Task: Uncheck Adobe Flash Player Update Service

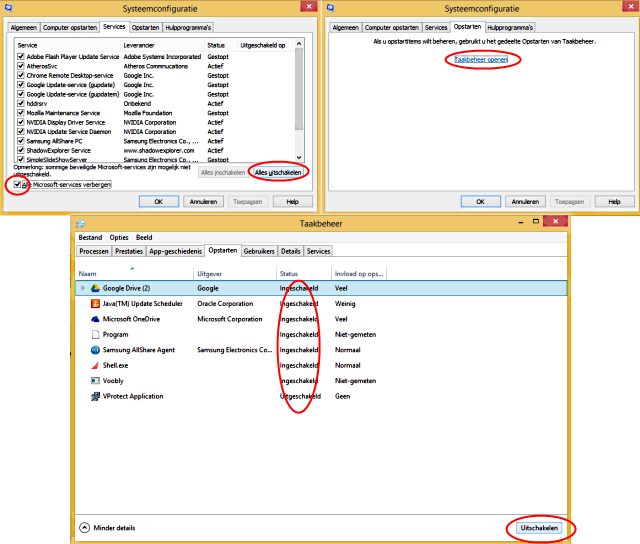Action: tap(21, 56)
